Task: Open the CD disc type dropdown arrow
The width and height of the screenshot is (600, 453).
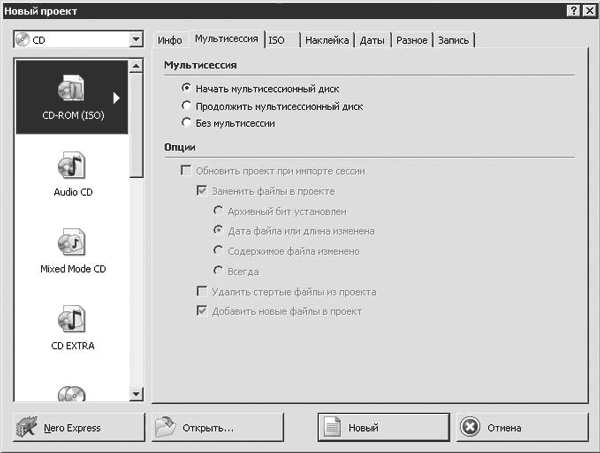Action: point(136,39)
